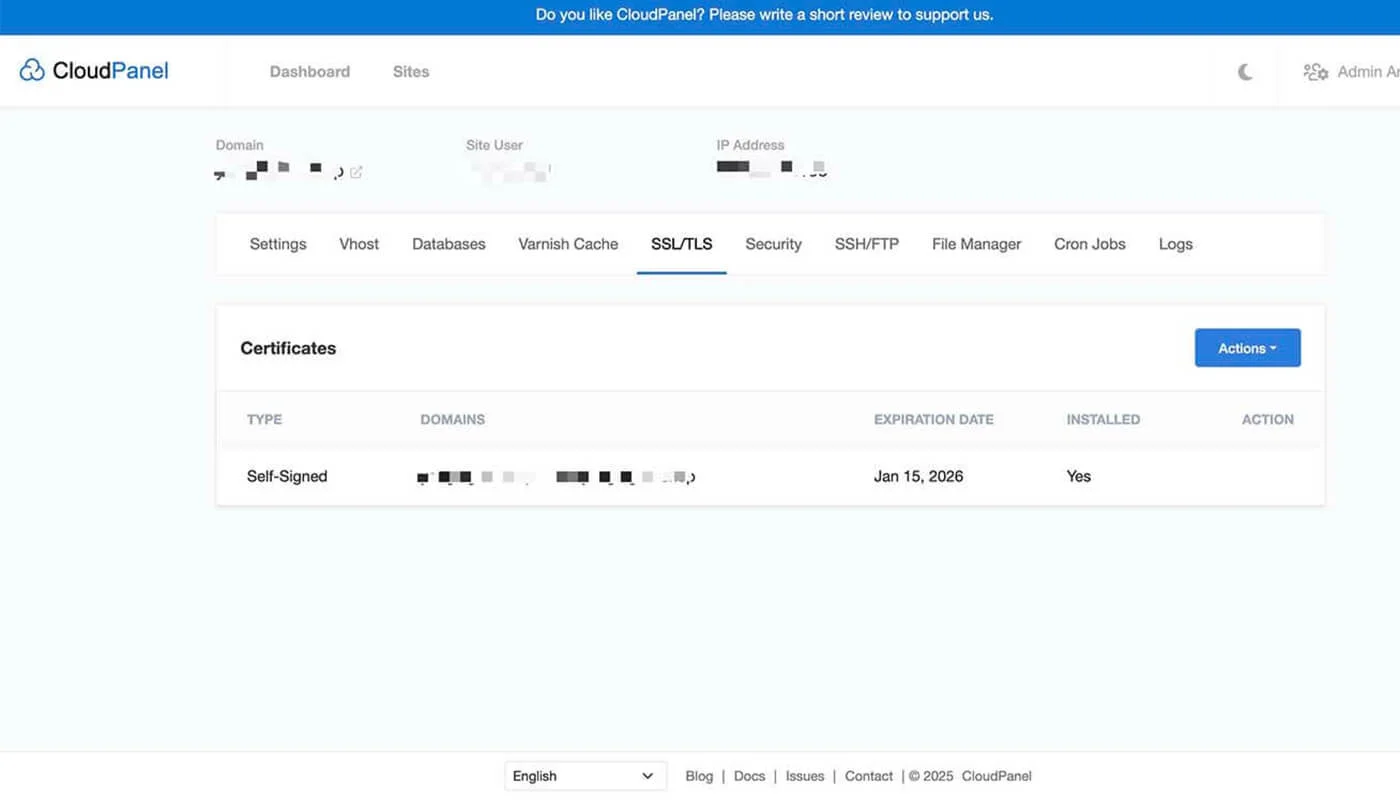The image size is (1400, 800).
Task: Go to the Dashboard
Action: [309, 71]
